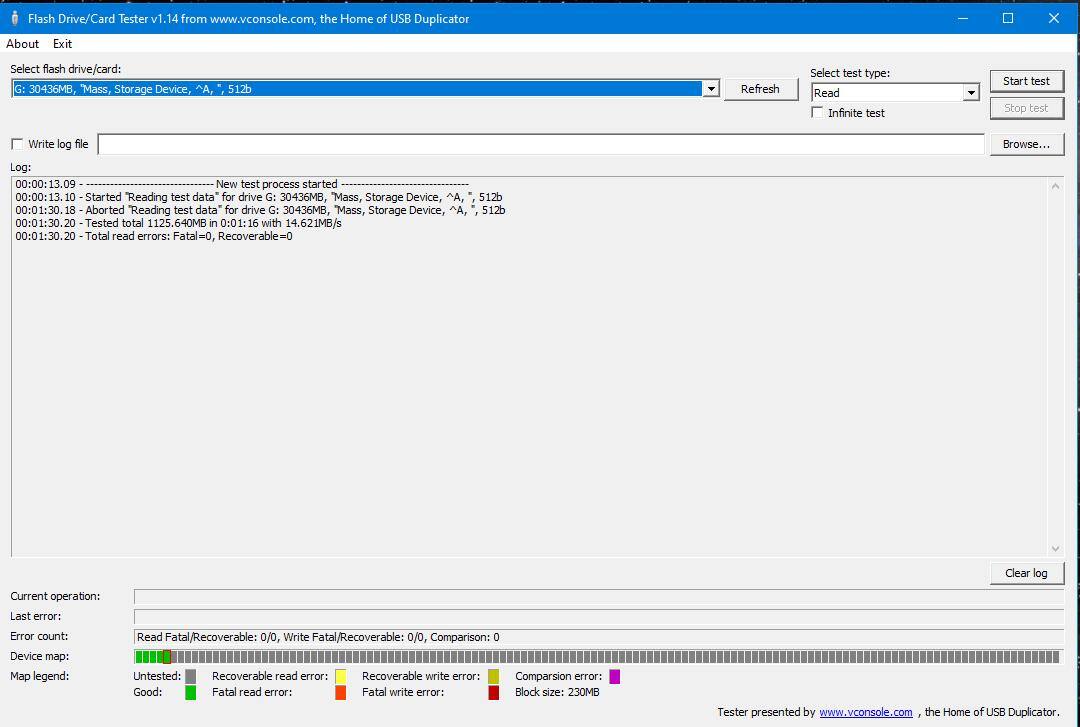Open the About menu

tap(22, 44)
